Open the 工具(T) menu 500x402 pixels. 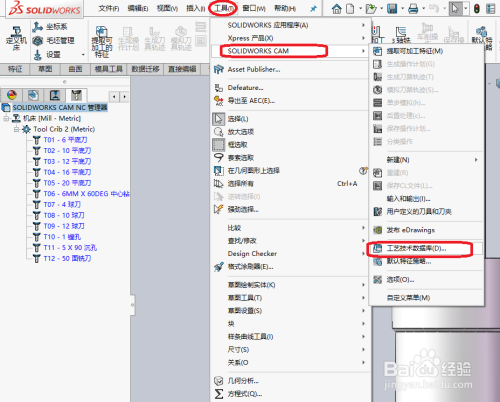pyautogui.click(x=223, y=8)
